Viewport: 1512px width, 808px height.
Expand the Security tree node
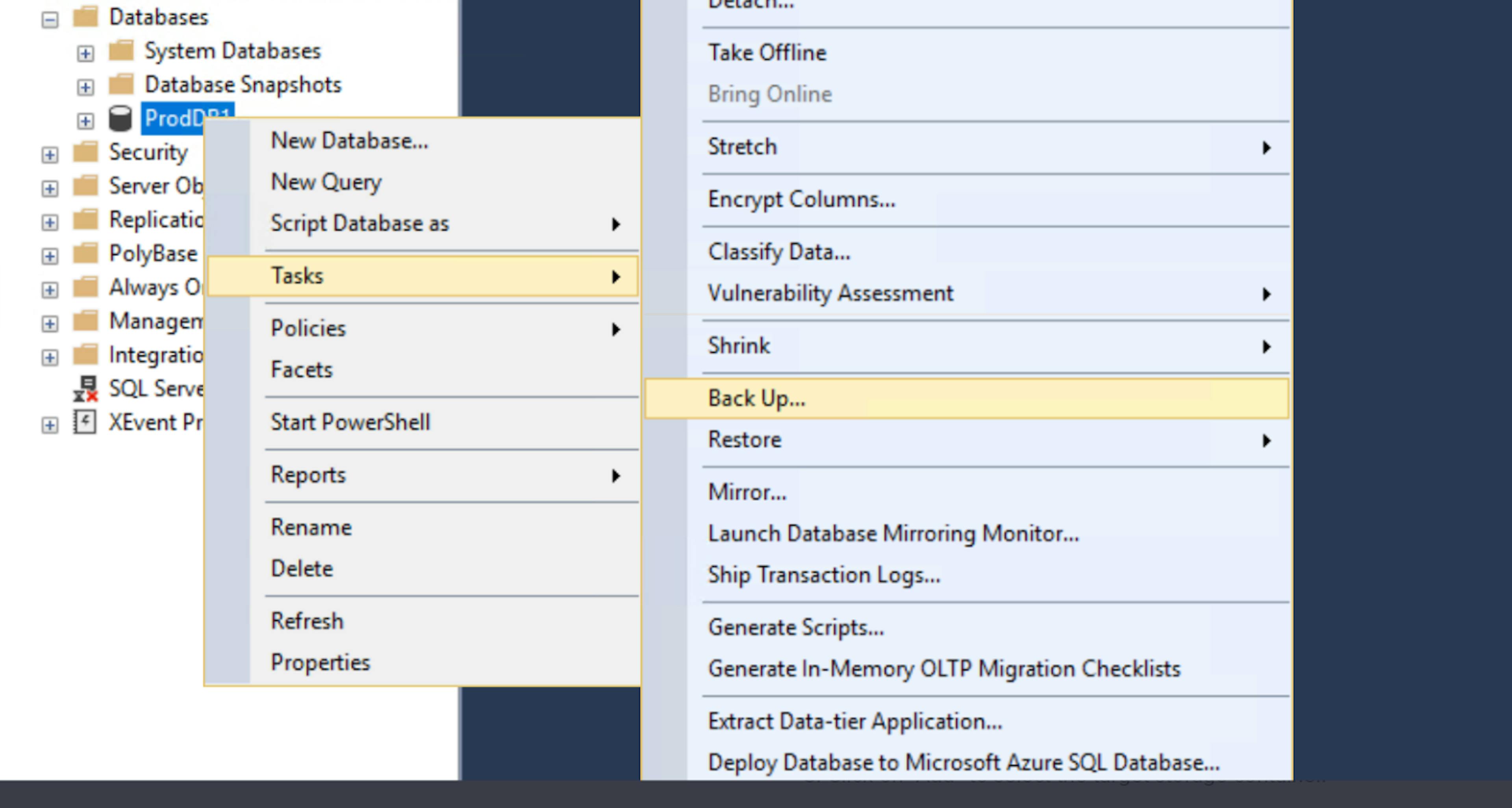(x=50, y=155)
